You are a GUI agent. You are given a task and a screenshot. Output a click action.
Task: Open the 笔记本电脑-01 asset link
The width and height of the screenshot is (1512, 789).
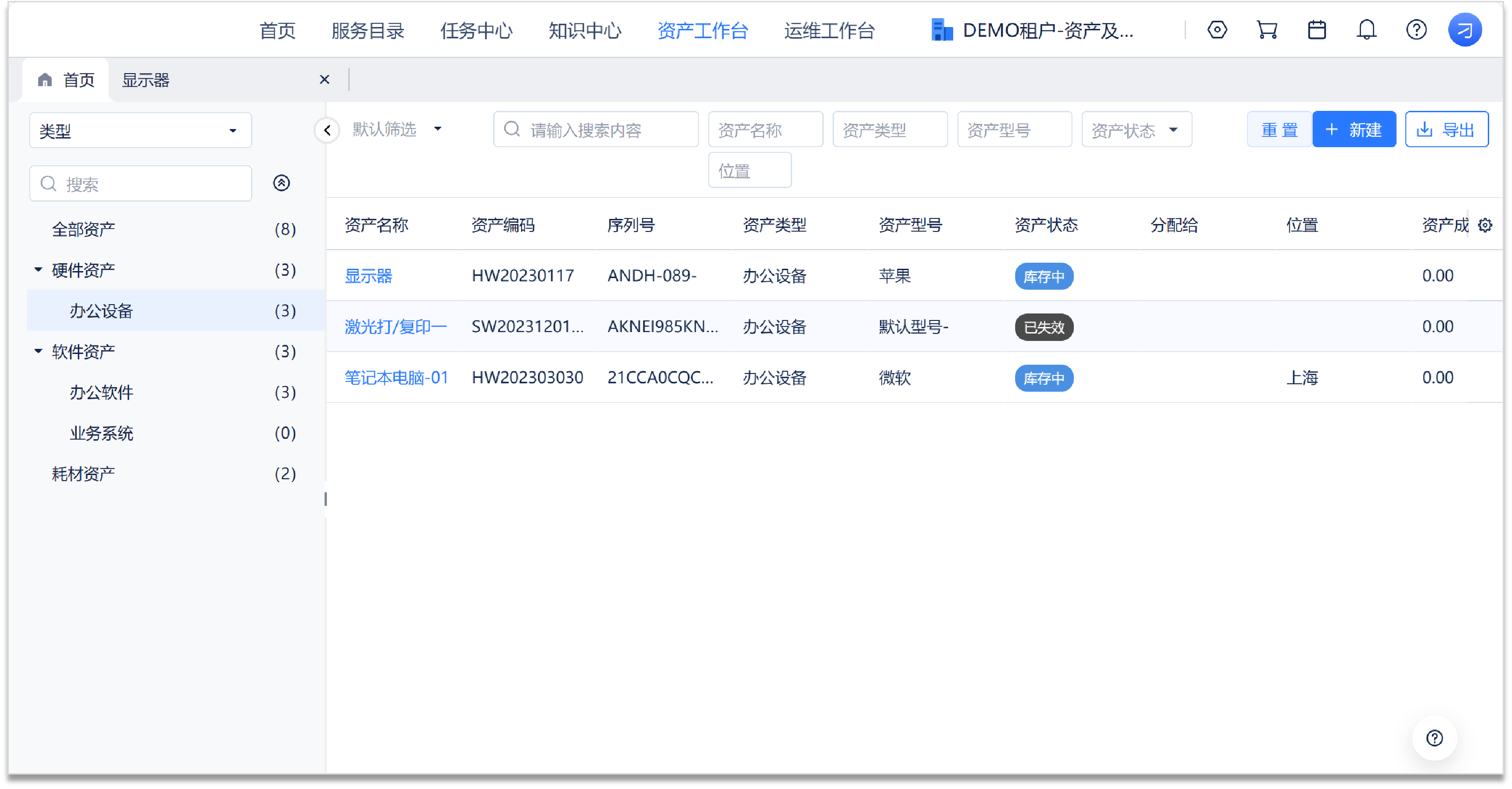(x=396, y=377)
